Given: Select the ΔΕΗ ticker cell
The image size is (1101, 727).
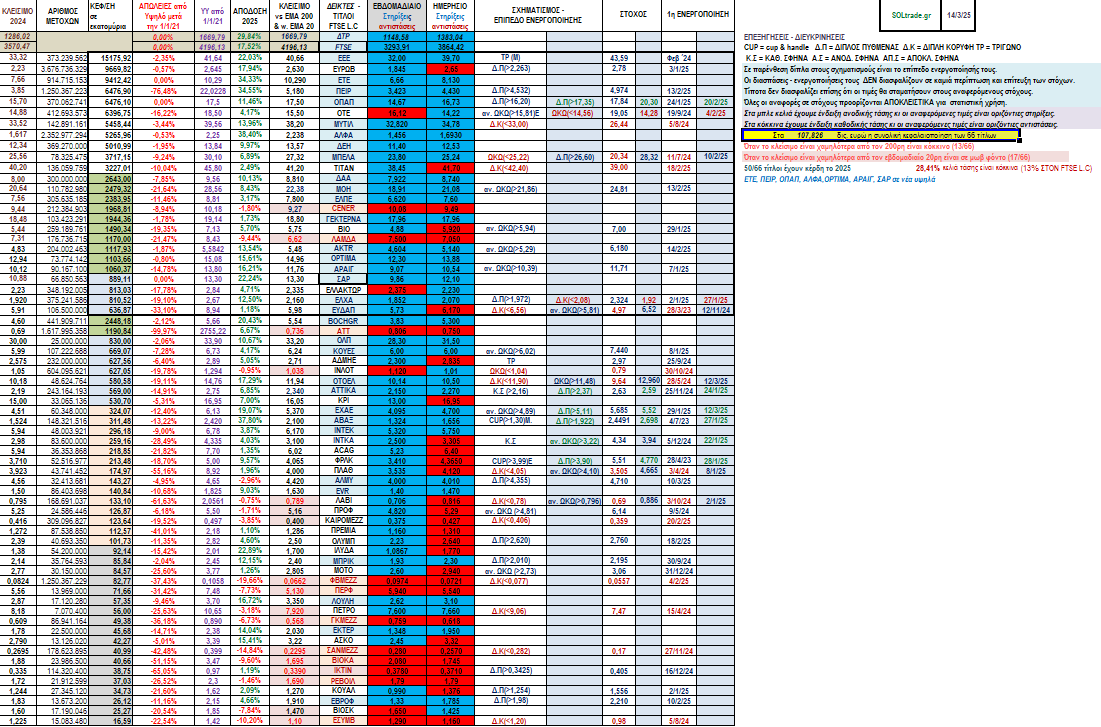Looking at the screenshot, I should tap(344, 146).
